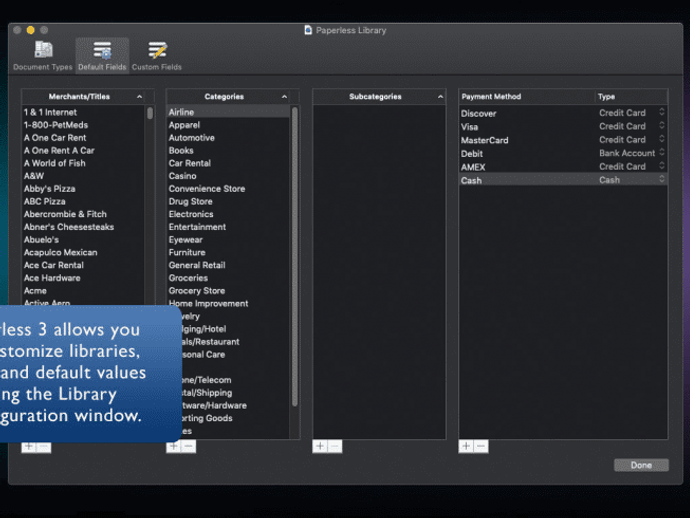
Task: Click the Merchants list scrollbar
Action: [x=150, y=113]
